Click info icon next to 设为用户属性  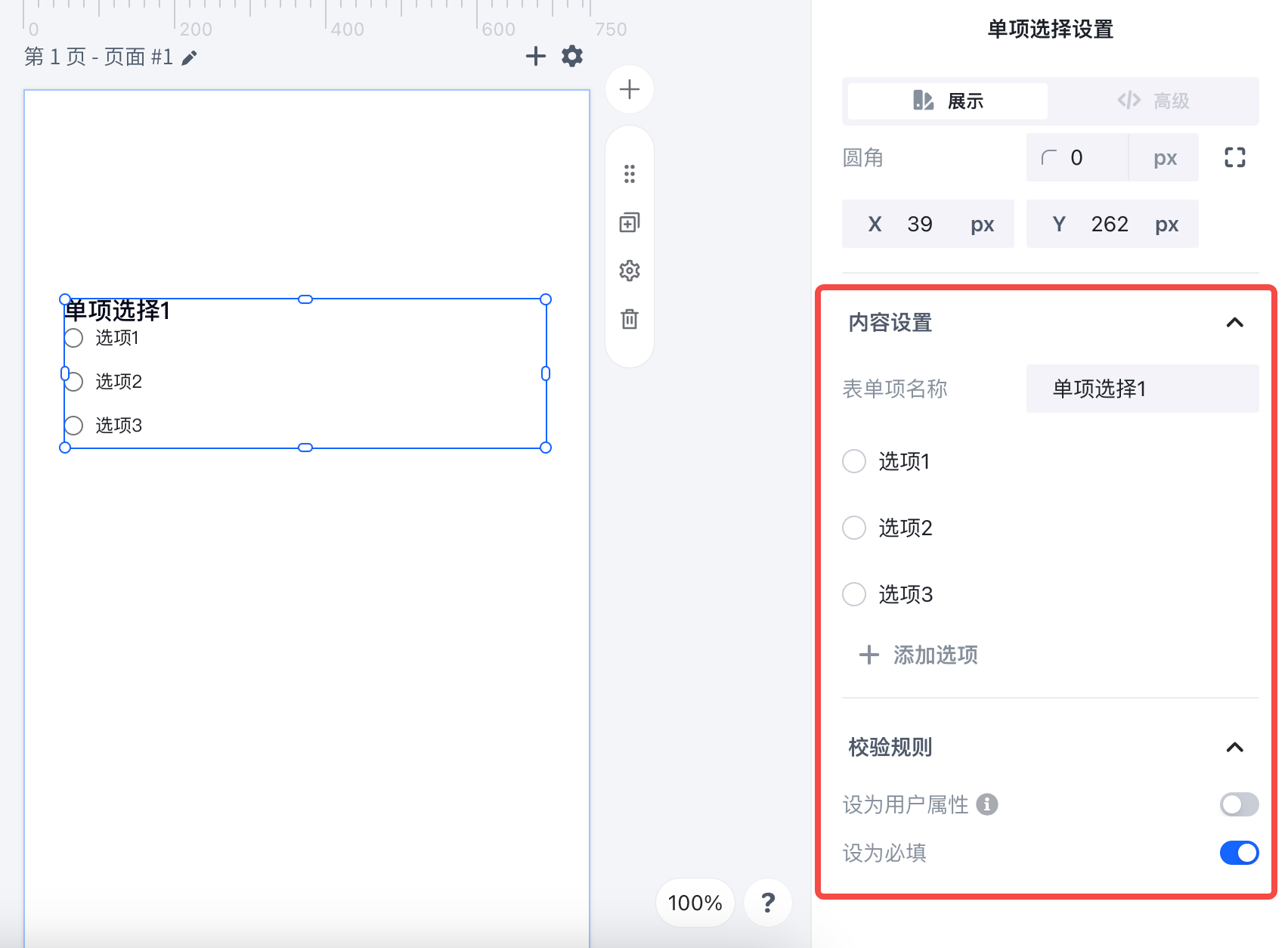[x=987, y=804]
